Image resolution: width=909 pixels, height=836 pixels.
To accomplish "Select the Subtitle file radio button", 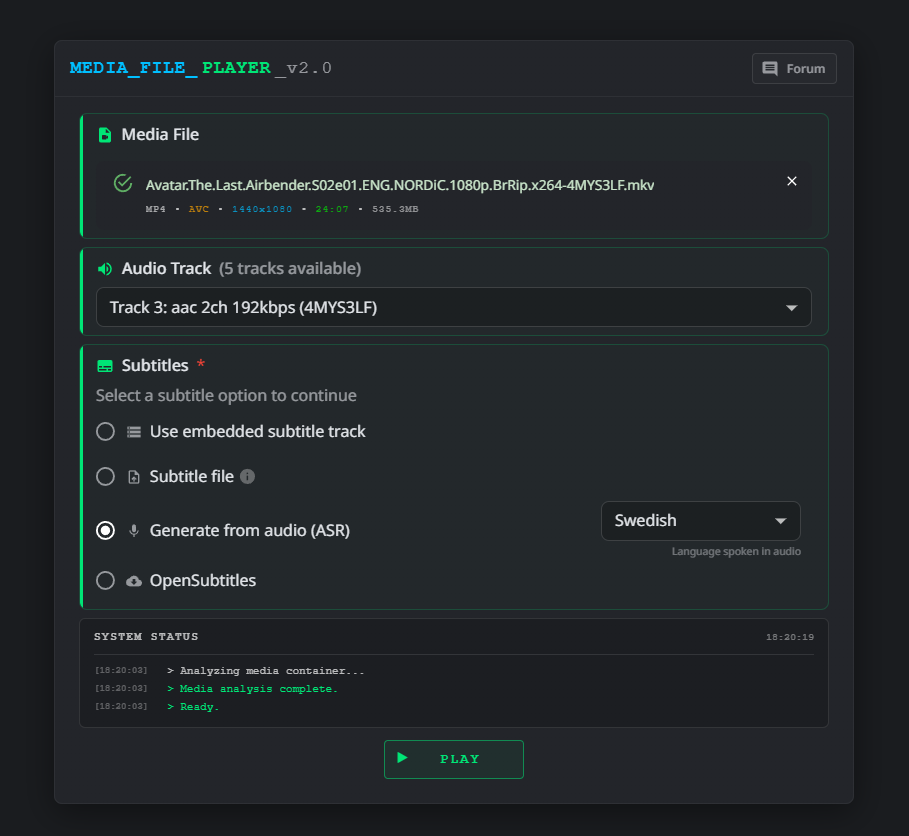I will [x=106, y=477].
